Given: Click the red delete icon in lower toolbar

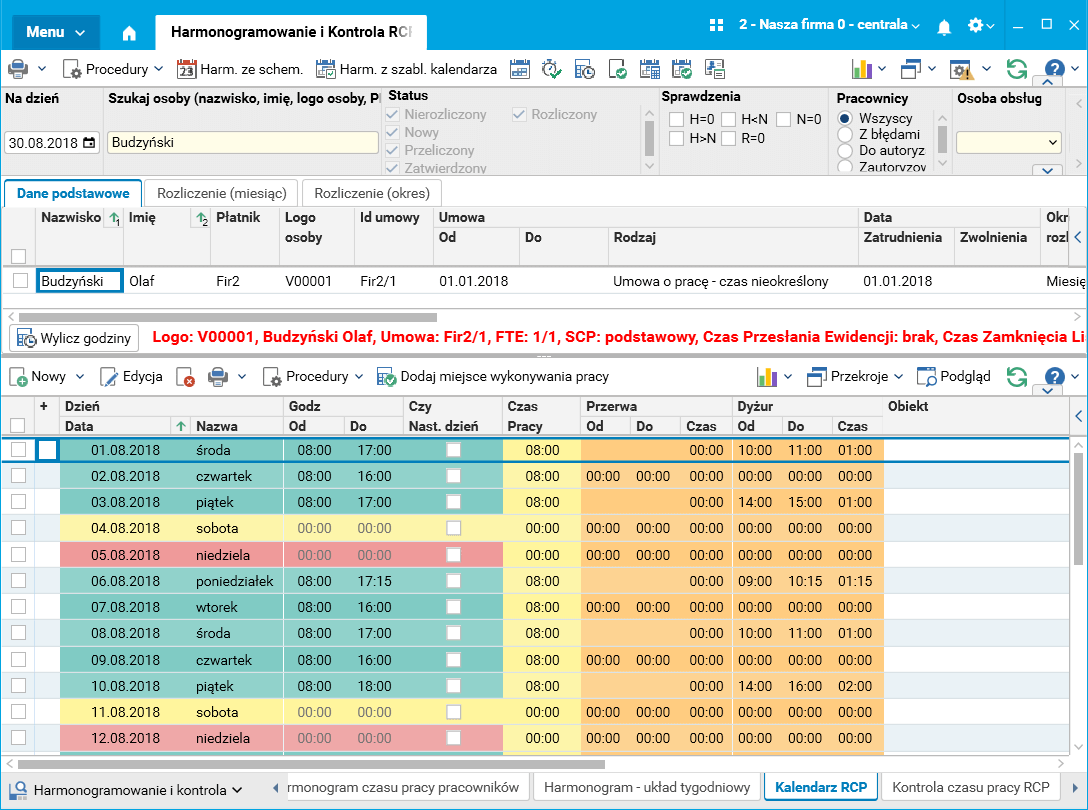Looking at the screenshot, I should pyautogui.click(x=185, y=377).
